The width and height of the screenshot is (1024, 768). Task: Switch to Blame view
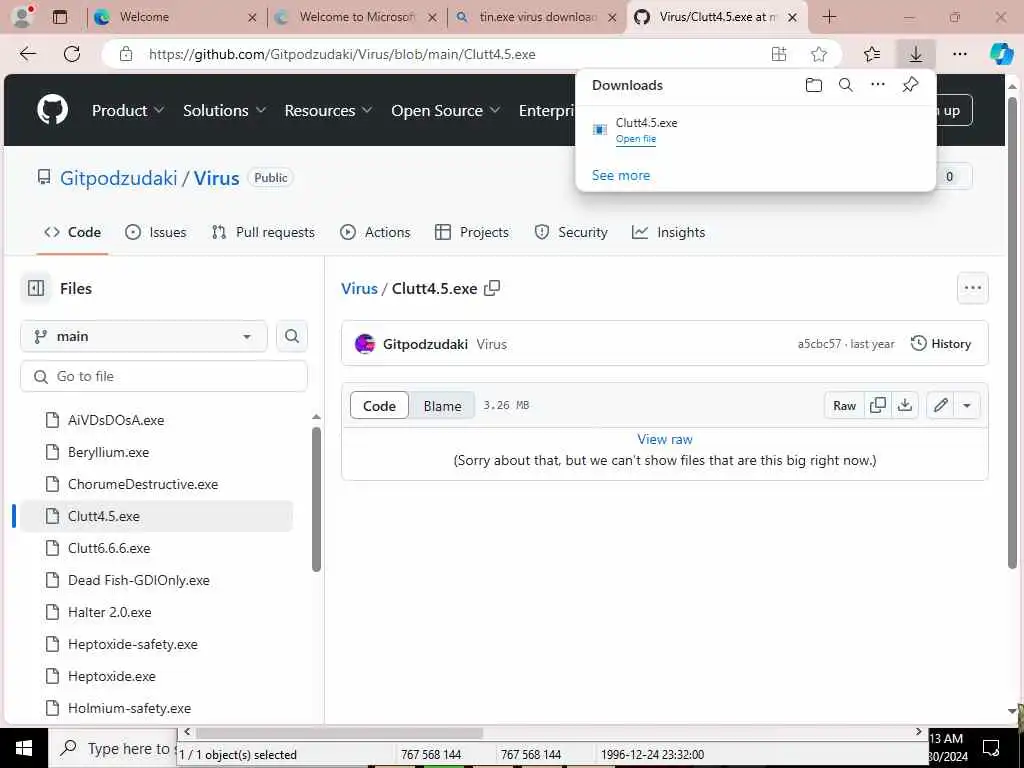click(442, 406)
